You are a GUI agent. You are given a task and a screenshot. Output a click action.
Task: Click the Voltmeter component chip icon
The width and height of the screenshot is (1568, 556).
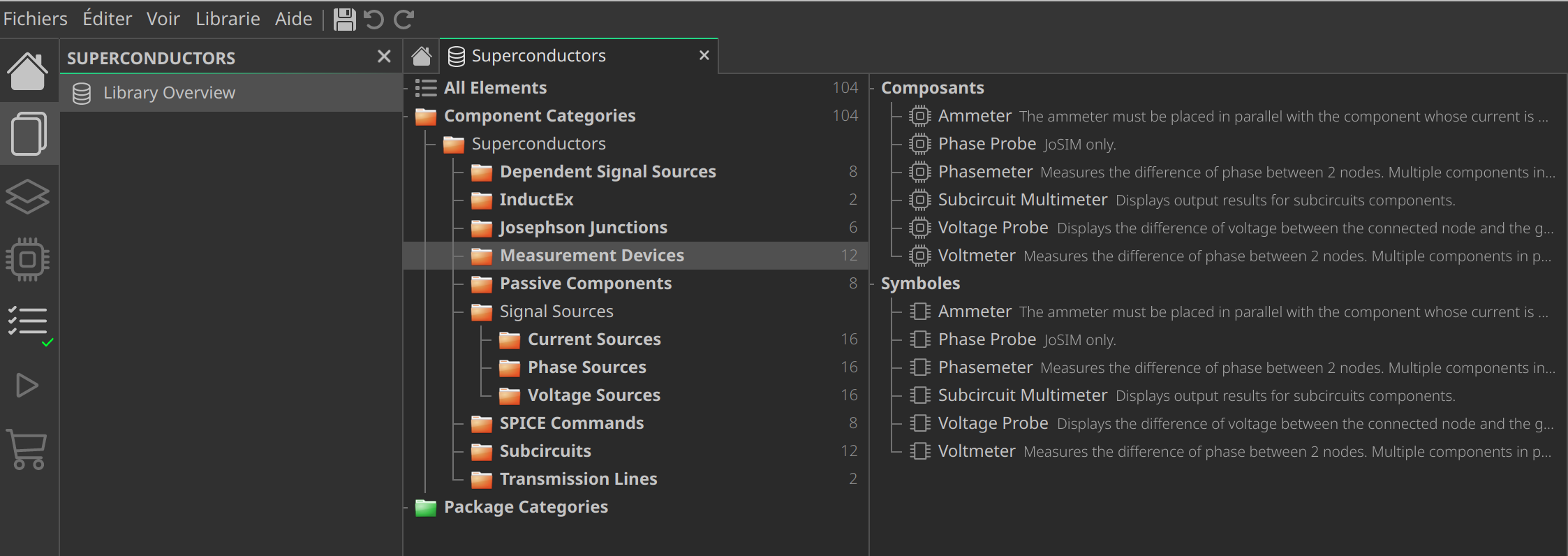tap(920, 256)
